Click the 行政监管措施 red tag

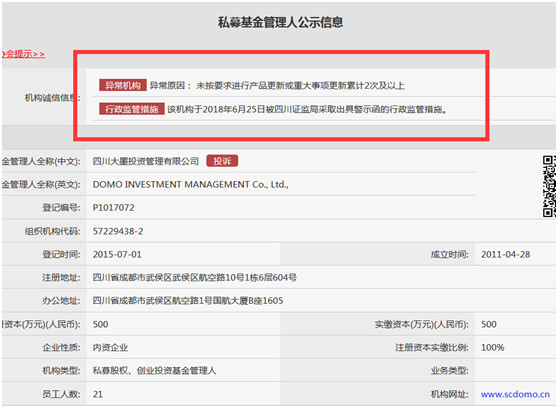[x=132, y=109]
